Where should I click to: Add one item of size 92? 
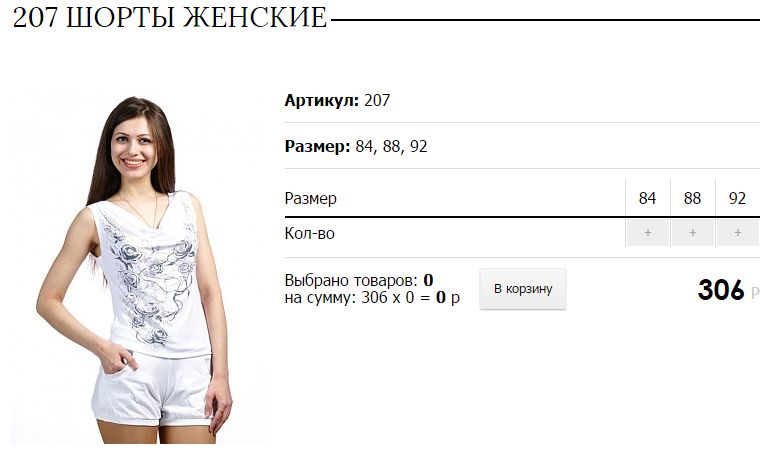tap(738, 233)
